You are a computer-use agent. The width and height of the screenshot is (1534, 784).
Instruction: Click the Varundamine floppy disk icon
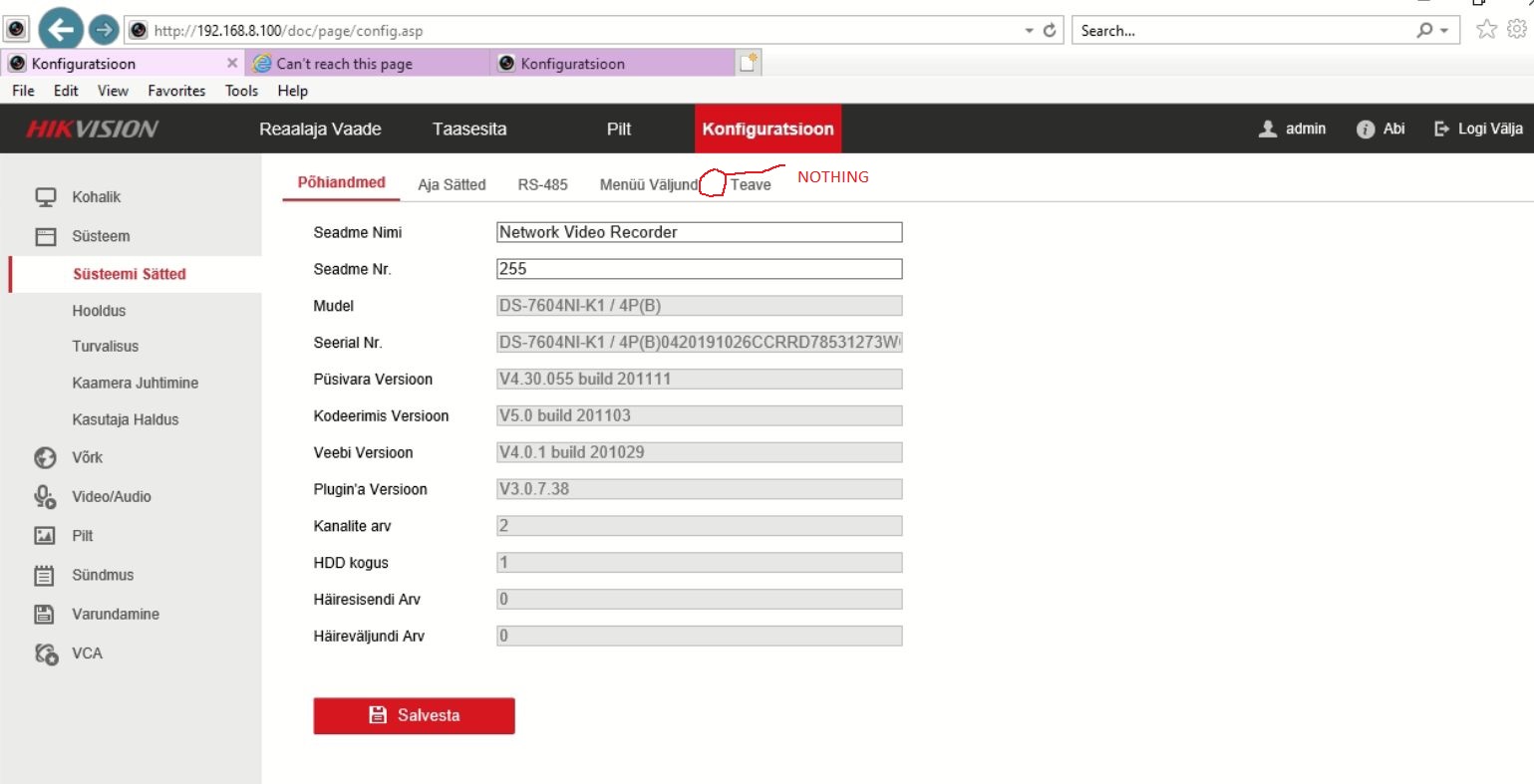click(x=46, y=614)
